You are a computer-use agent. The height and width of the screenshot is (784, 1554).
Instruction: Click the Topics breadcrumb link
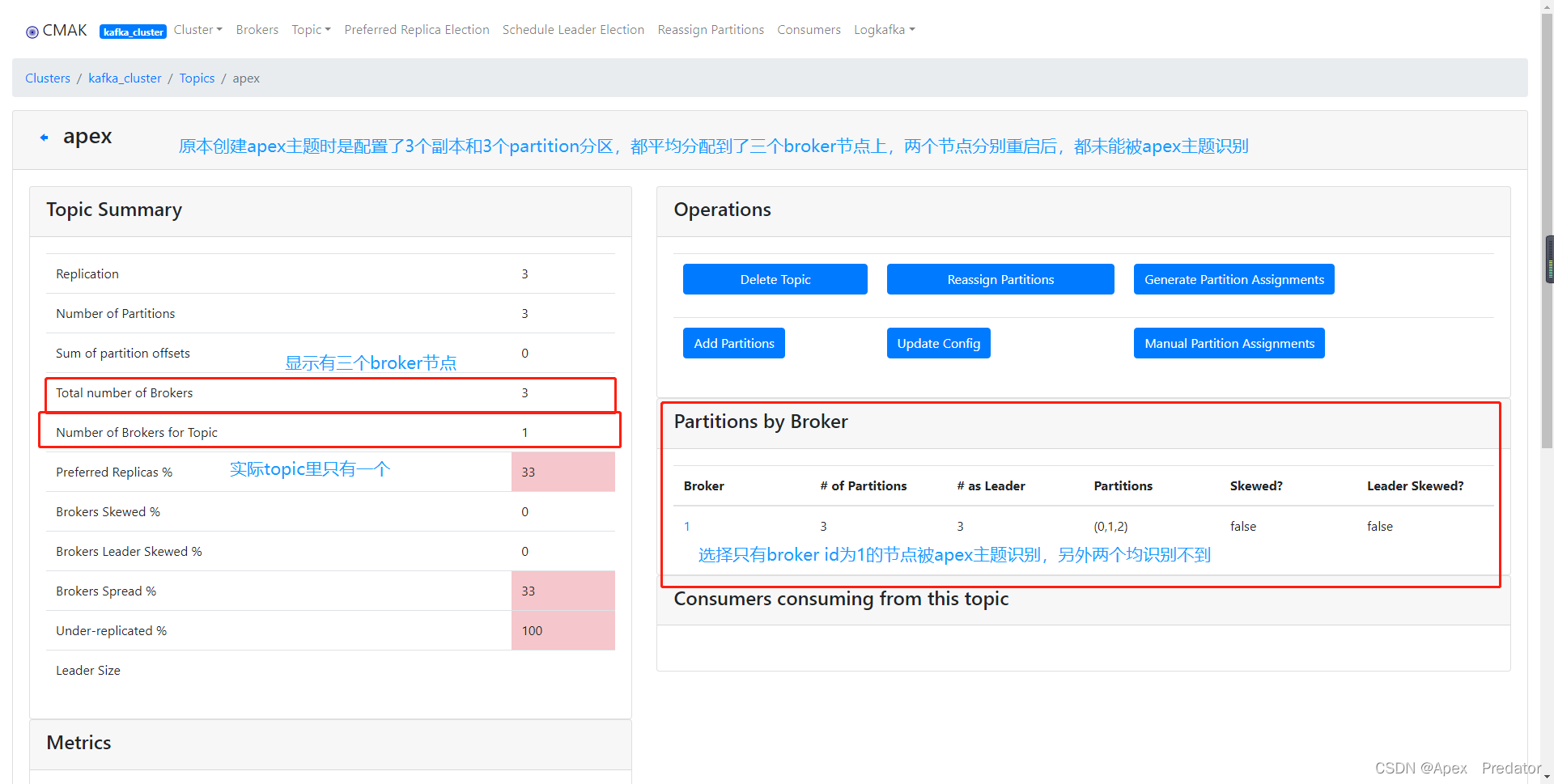[x=197, y=78]
